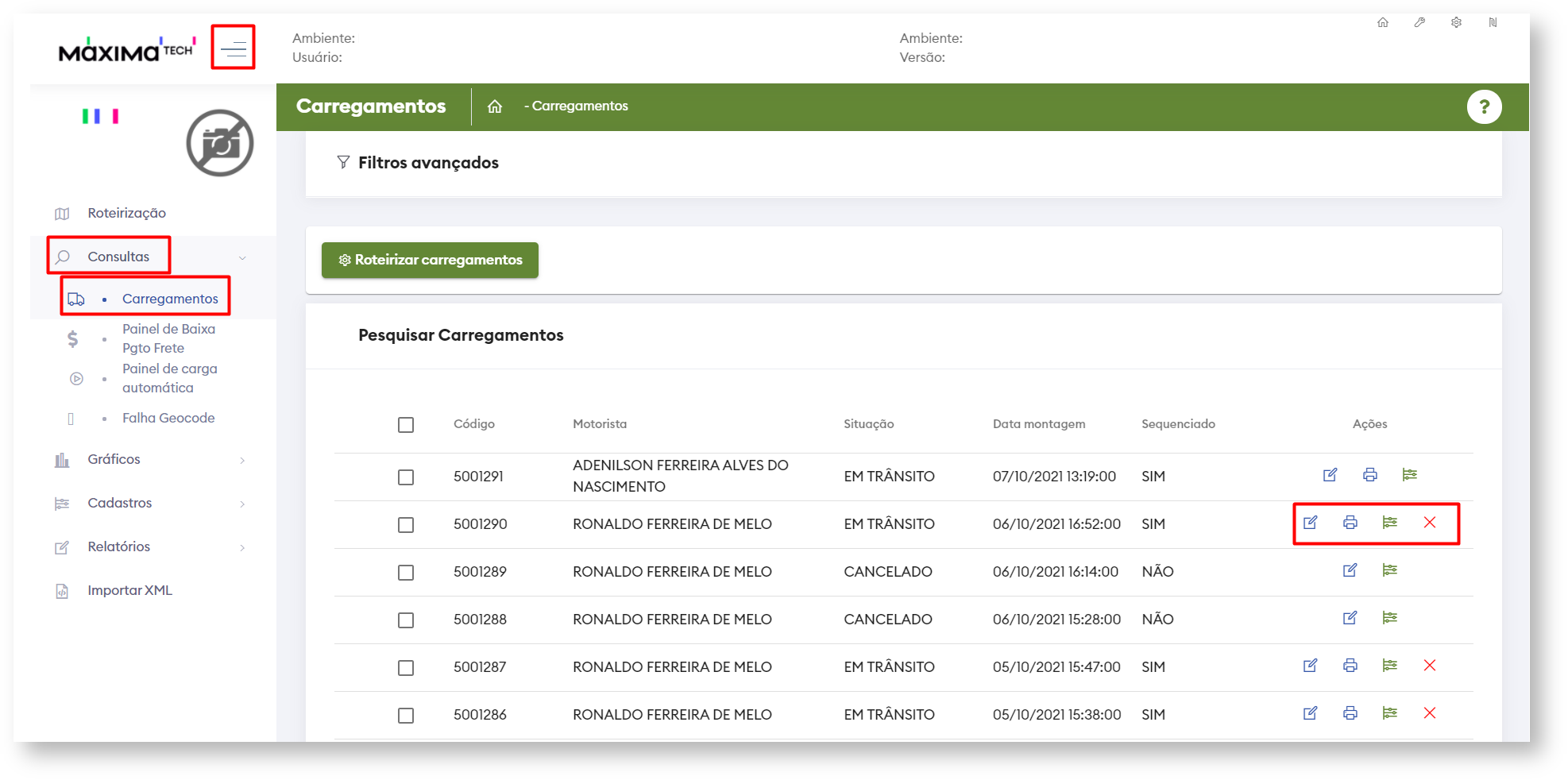Expand the Gráficos menu chevron
Viewport: 1568px width, 780px height.
coord(242,460)
